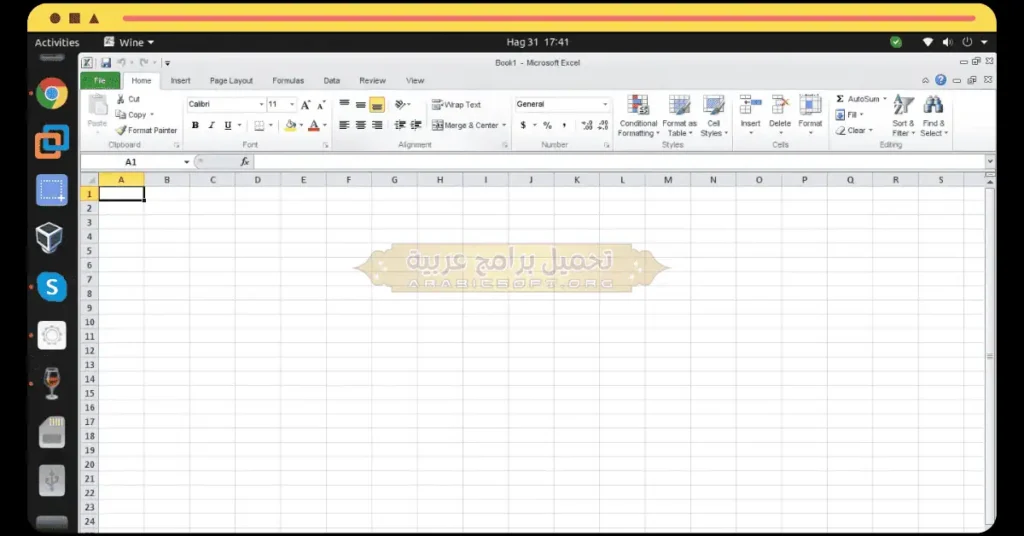Toggle Bold formatting
Screen dimensions: 1024x536
[x=195, y=125]
